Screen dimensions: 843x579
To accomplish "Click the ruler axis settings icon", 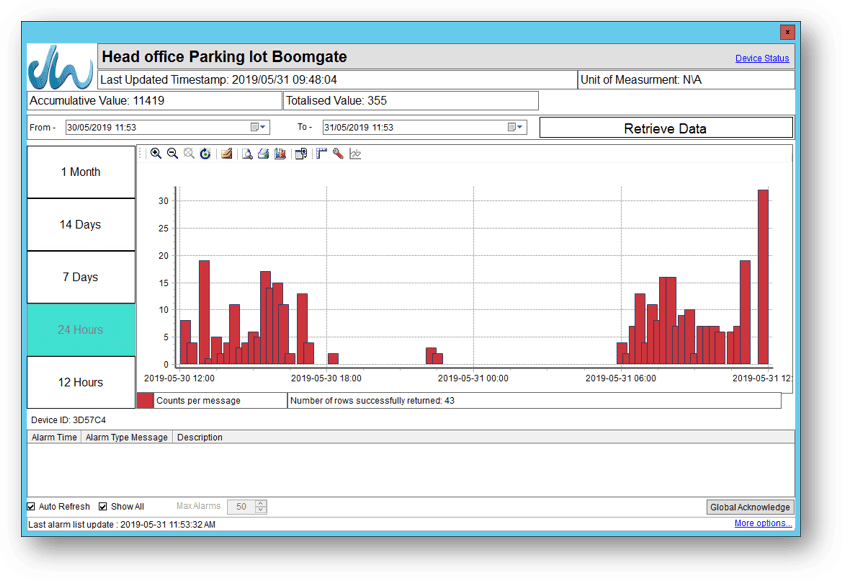I will click(322, 154).
